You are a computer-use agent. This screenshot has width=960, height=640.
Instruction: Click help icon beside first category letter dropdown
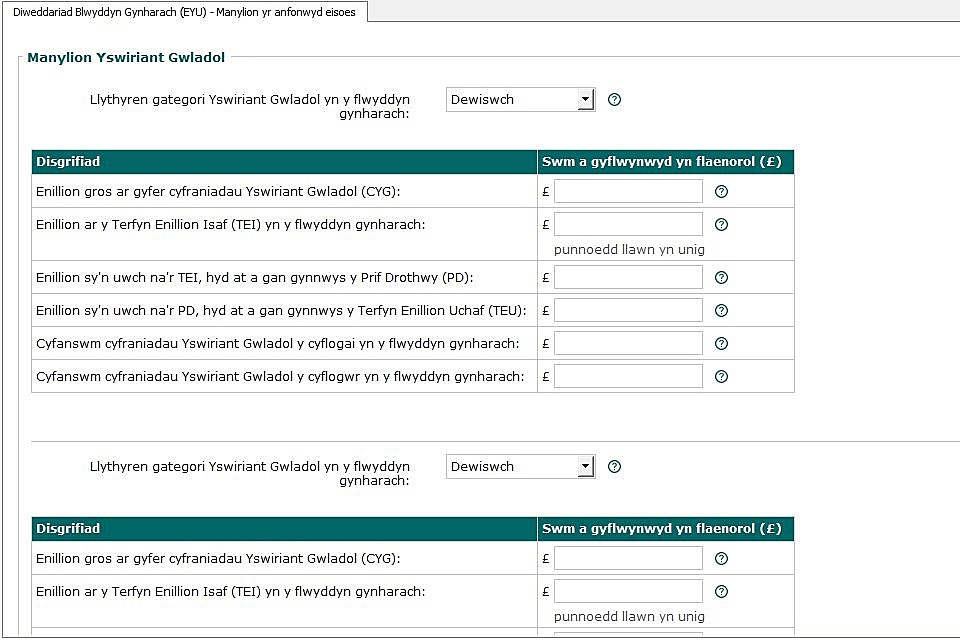(x=615, y=100)
